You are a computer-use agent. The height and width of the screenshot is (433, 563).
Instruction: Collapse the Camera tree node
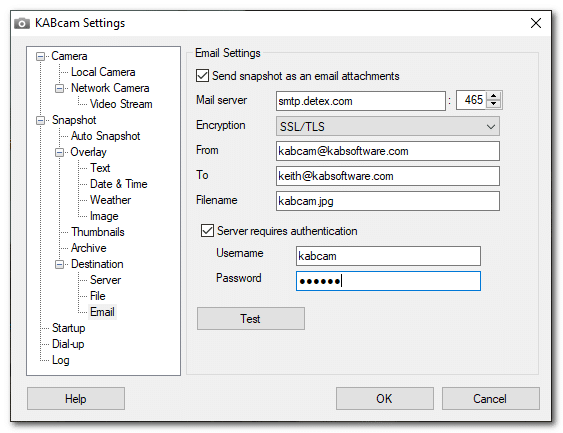(41, 56)
